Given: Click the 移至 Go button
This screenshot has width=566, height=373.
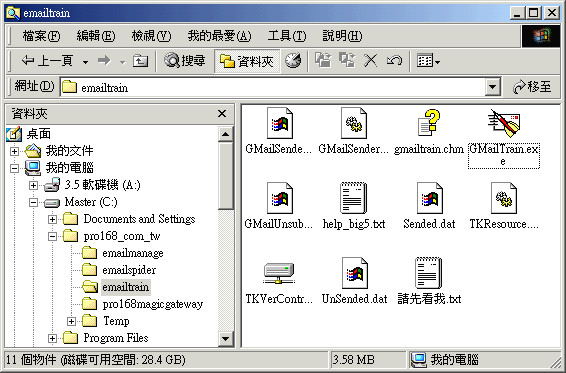Looking at the screenshot, I should point(532,87).
